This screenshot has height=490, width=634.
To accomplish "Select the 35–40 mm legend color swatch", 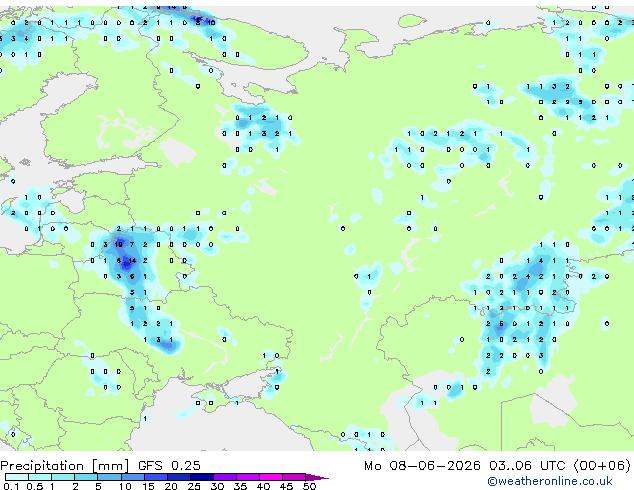I will [247, 477].
